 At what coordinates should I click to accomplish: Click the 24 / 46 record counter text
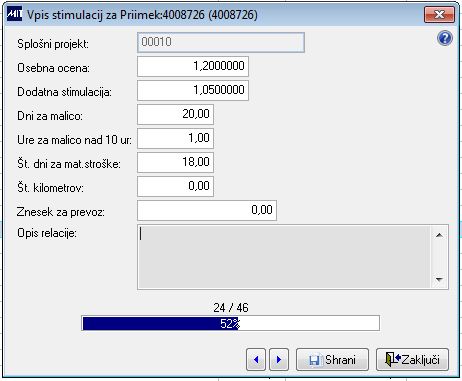231,308
